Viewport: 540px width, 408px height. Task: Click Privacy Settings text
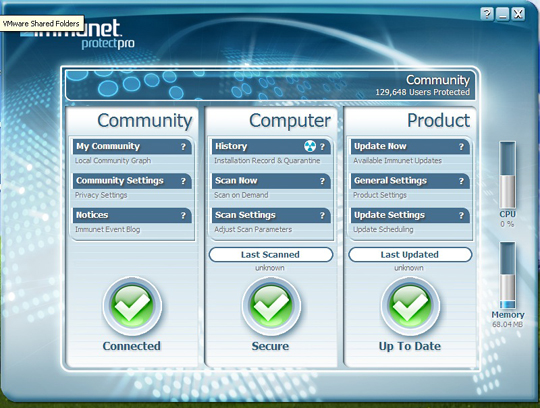click(101, 195)
